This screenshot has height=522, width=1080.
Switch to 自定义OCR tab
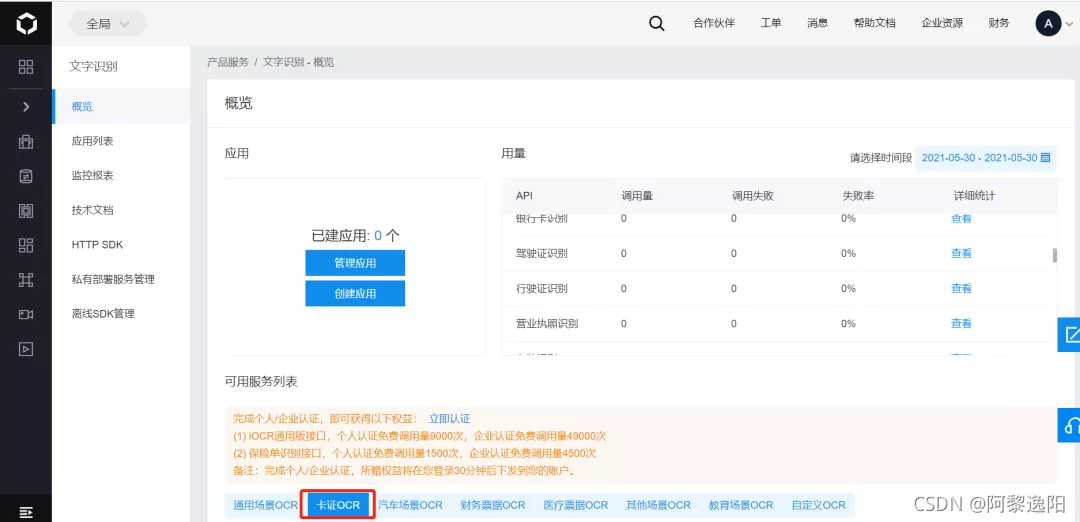tap(818, 505)
